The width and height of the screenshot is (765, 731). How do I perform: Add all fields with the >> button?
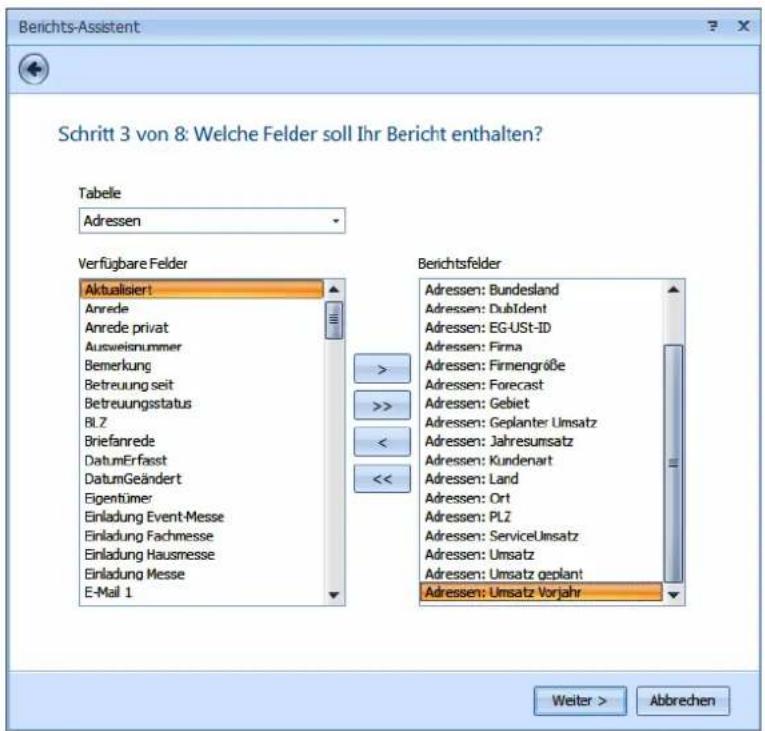(x=382, y=406)
